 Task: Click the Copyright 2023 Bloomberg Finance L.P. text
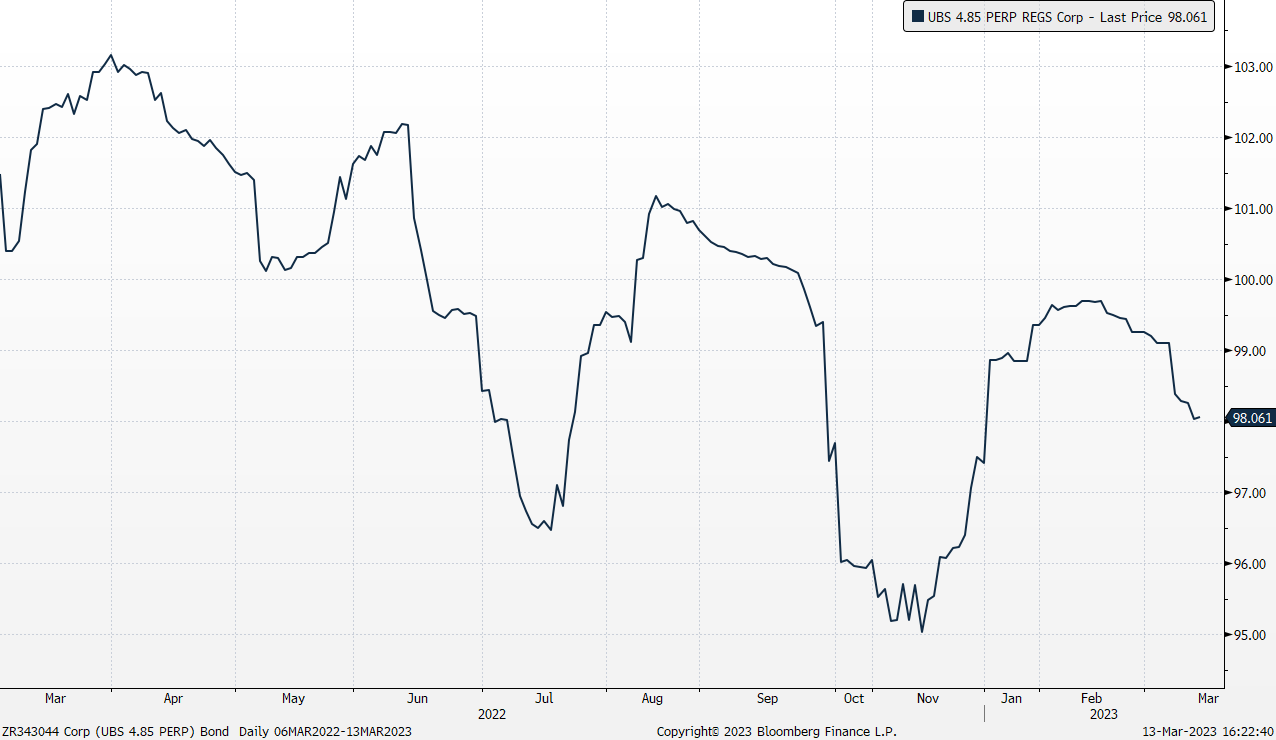click(776, 731)
